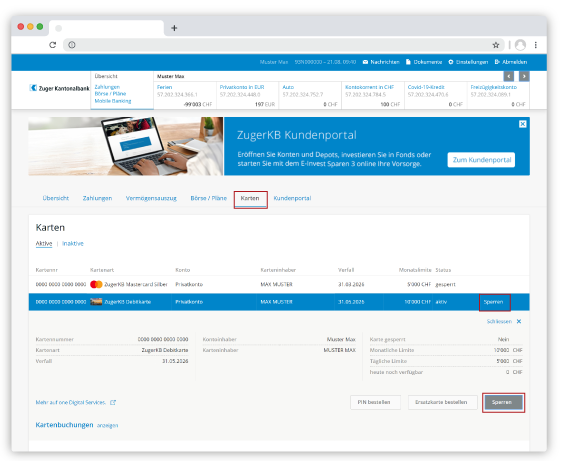
Task: Click the Schliessen link
Action: (499, 321)
